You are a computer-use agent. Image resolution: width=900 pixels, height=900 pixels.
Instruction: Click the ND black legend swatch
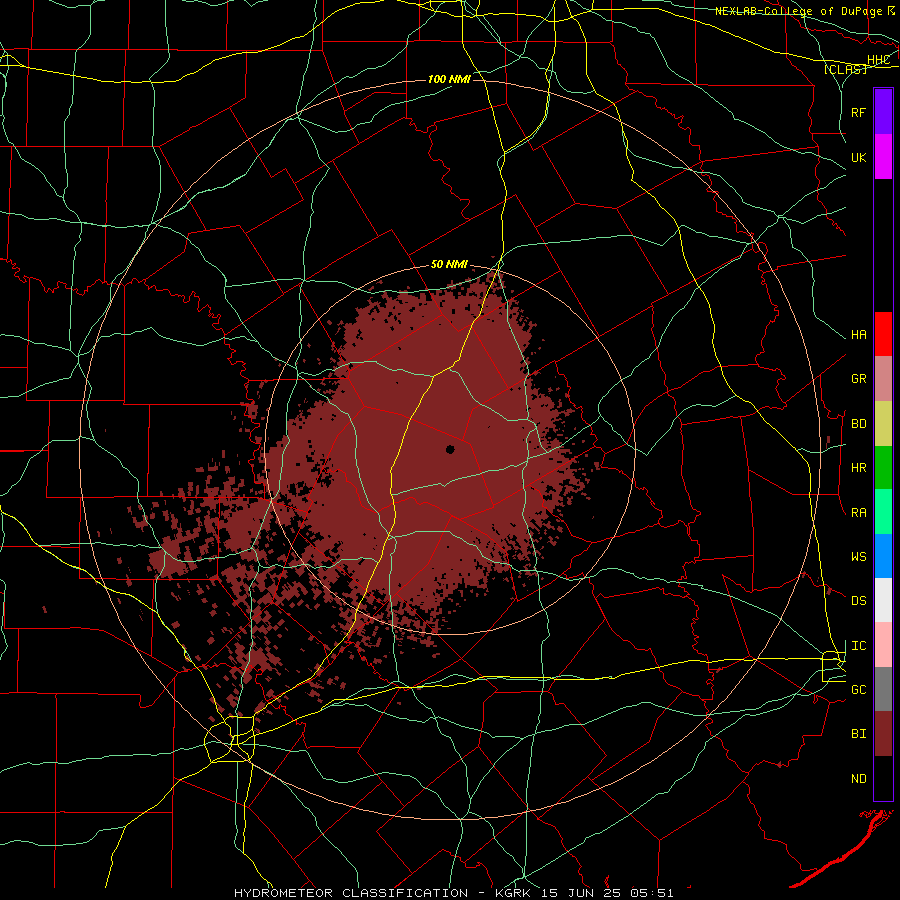[883, 778]
